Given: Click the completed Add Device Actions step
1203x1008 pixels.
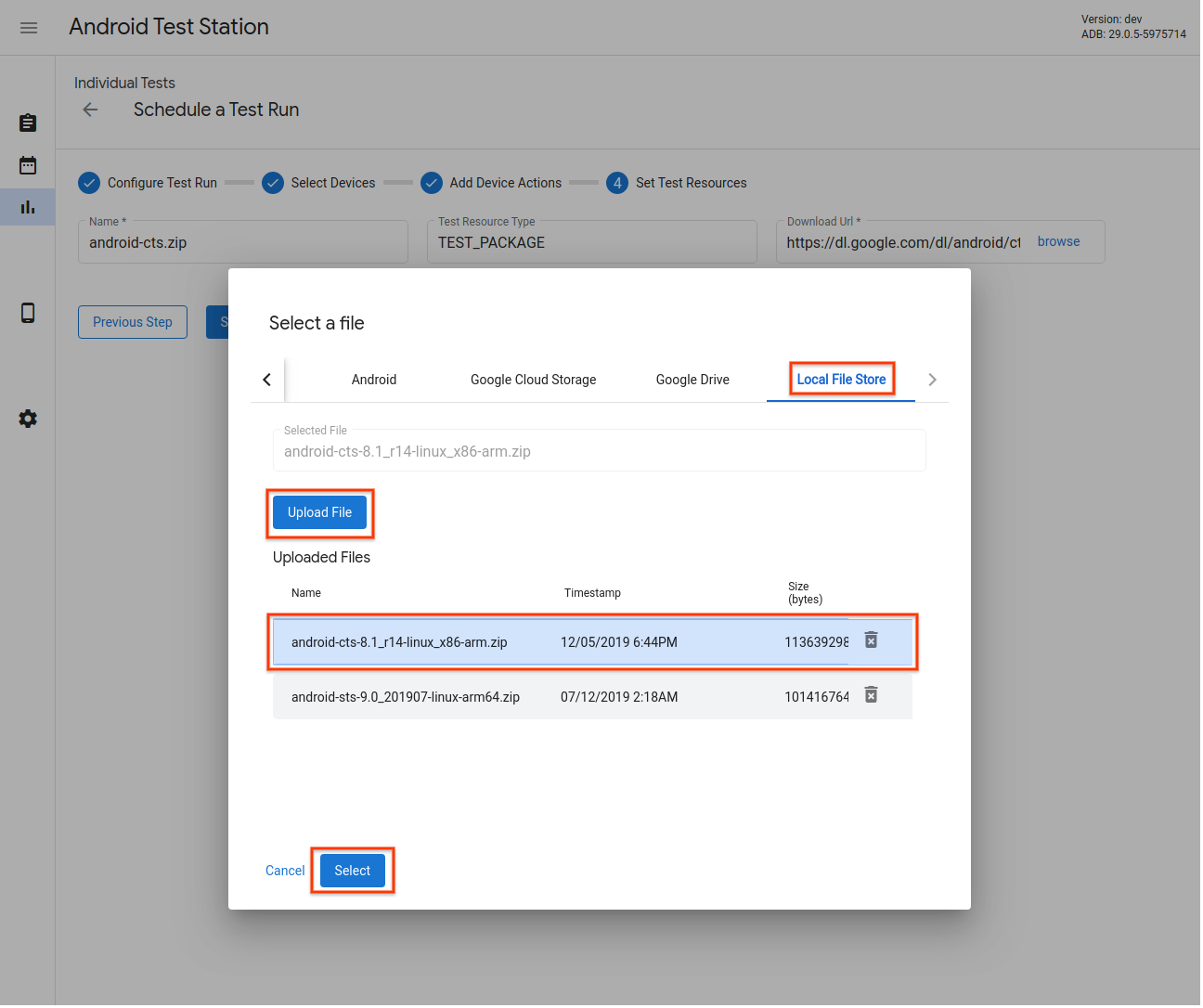Looking at the screenshot, I should pos(492,183).
